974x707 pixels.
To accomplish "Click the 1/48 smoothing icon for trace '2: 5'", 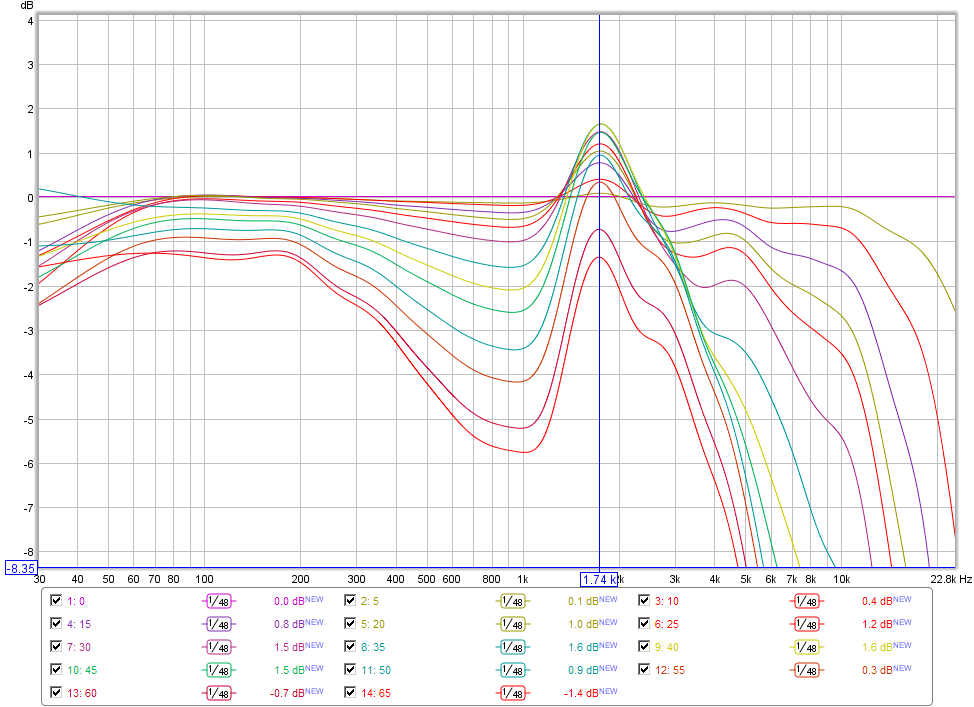I will [x=512, y=601].
